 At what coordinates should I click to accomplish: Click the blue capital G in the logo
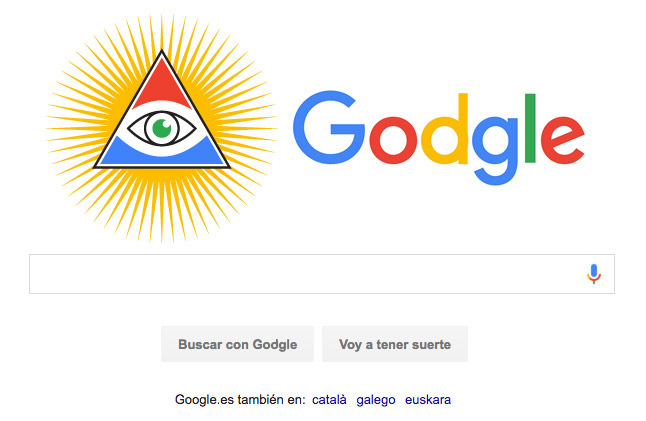(x=329, y=127)
